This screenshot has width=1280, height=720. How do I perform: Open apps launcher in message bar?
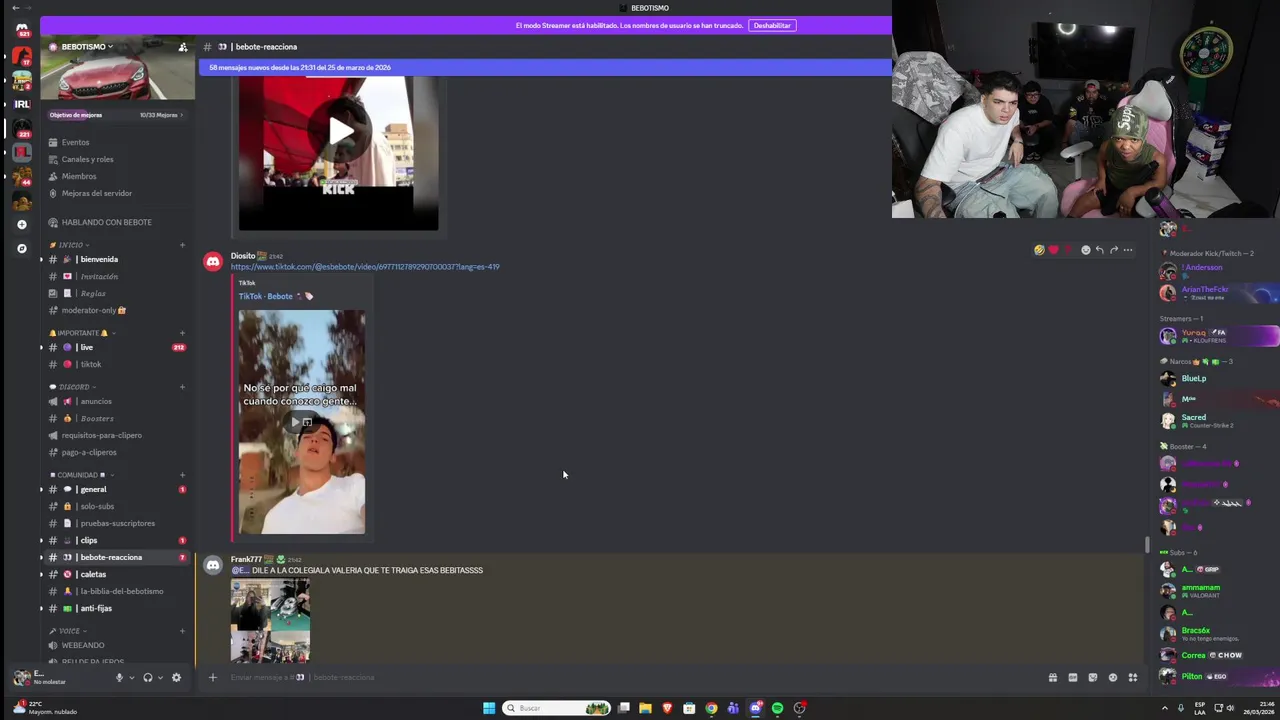1132,677
